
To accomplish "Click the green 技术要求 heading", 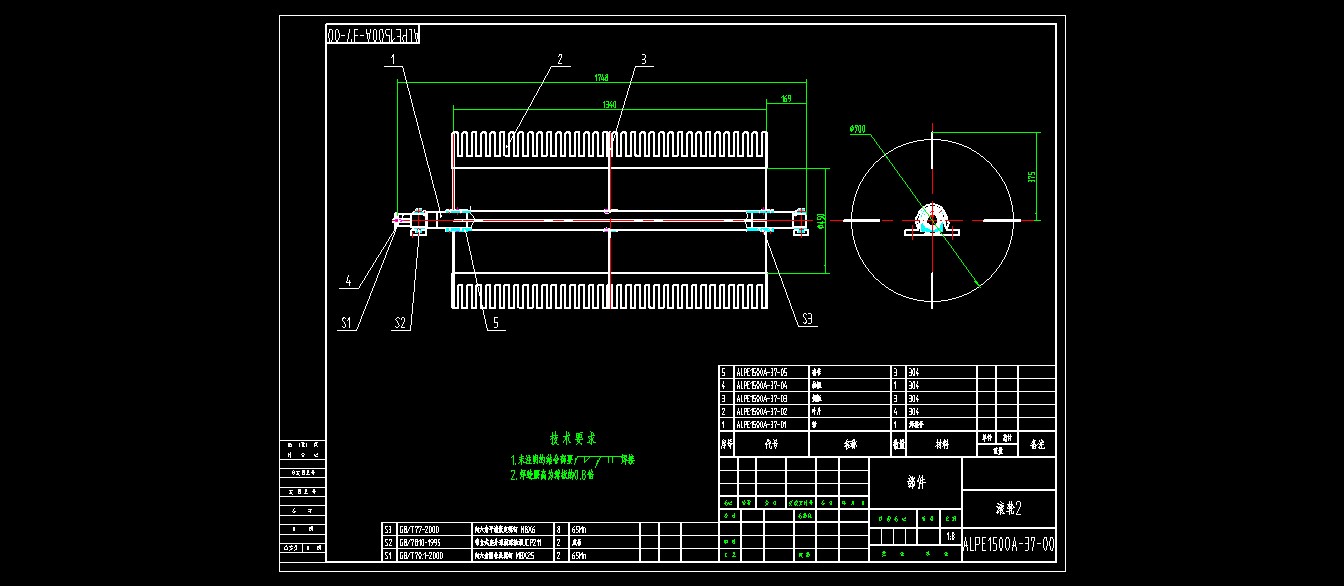I will [573, 438].
